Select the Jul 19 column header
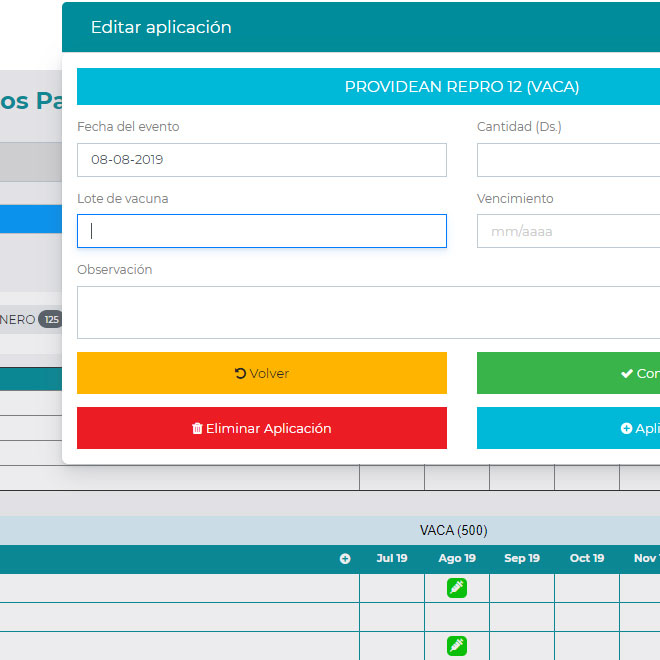Viewport: 660px width, 660px height. (x=392, y=559)
